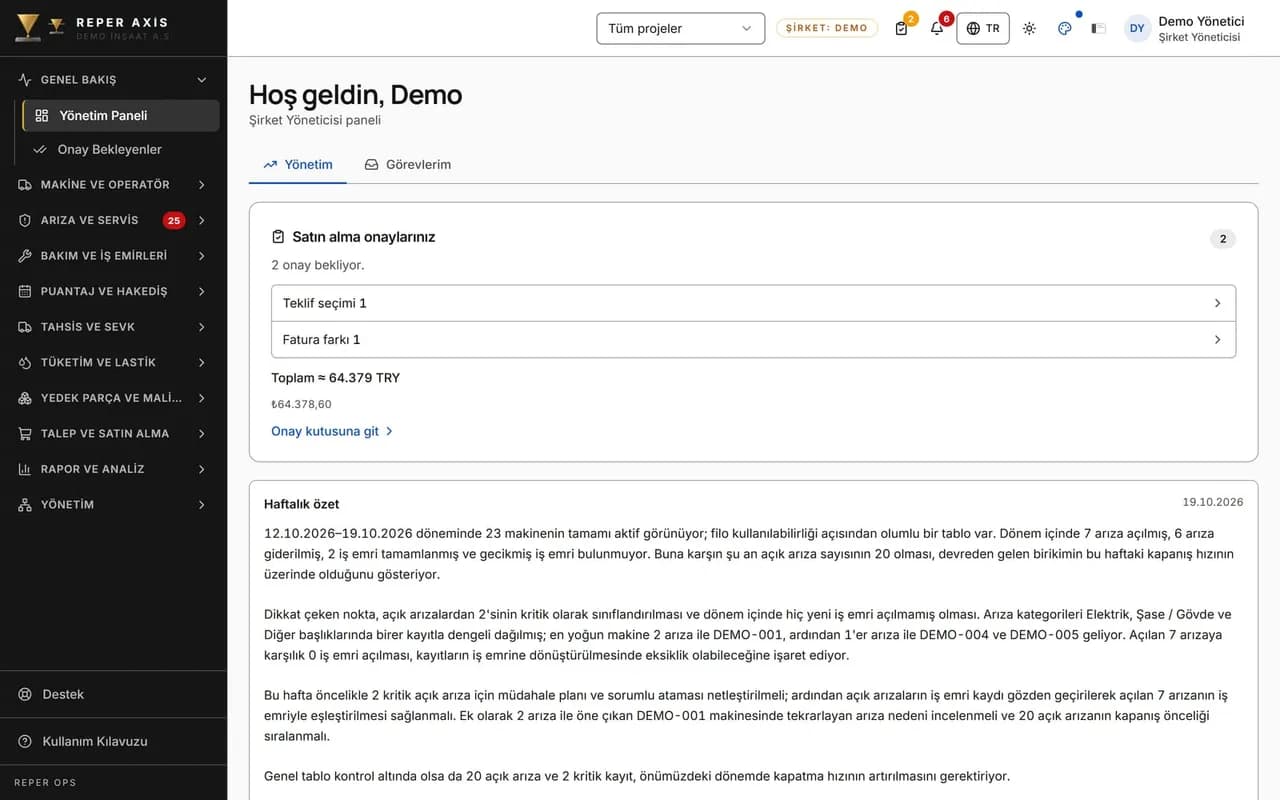Switch language with the TR button
The image size is (1280, 800).
click(x=983, y=28)
